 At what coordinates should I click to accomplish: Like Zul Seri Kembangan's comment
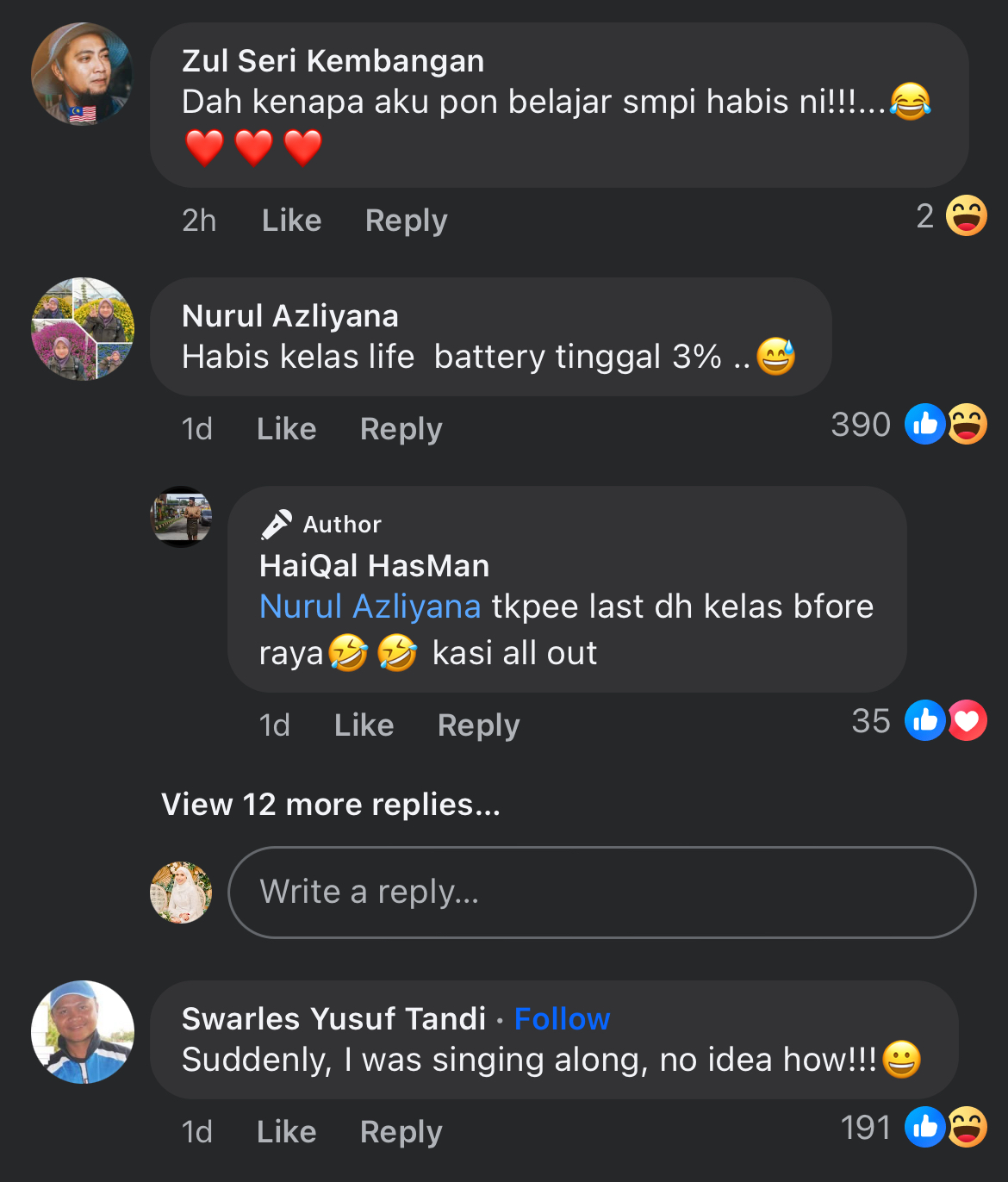coord(291,221)
